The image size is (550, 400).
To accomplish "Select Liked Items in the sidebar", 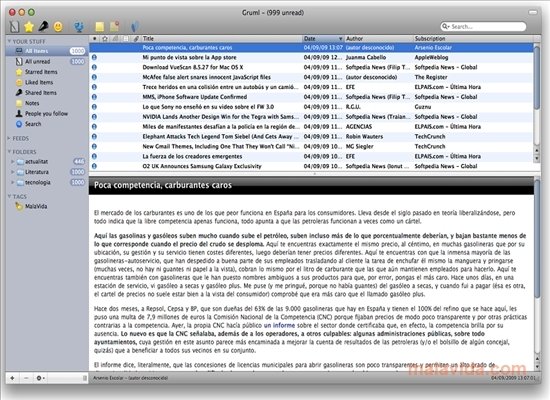I will tap(46, 82).
